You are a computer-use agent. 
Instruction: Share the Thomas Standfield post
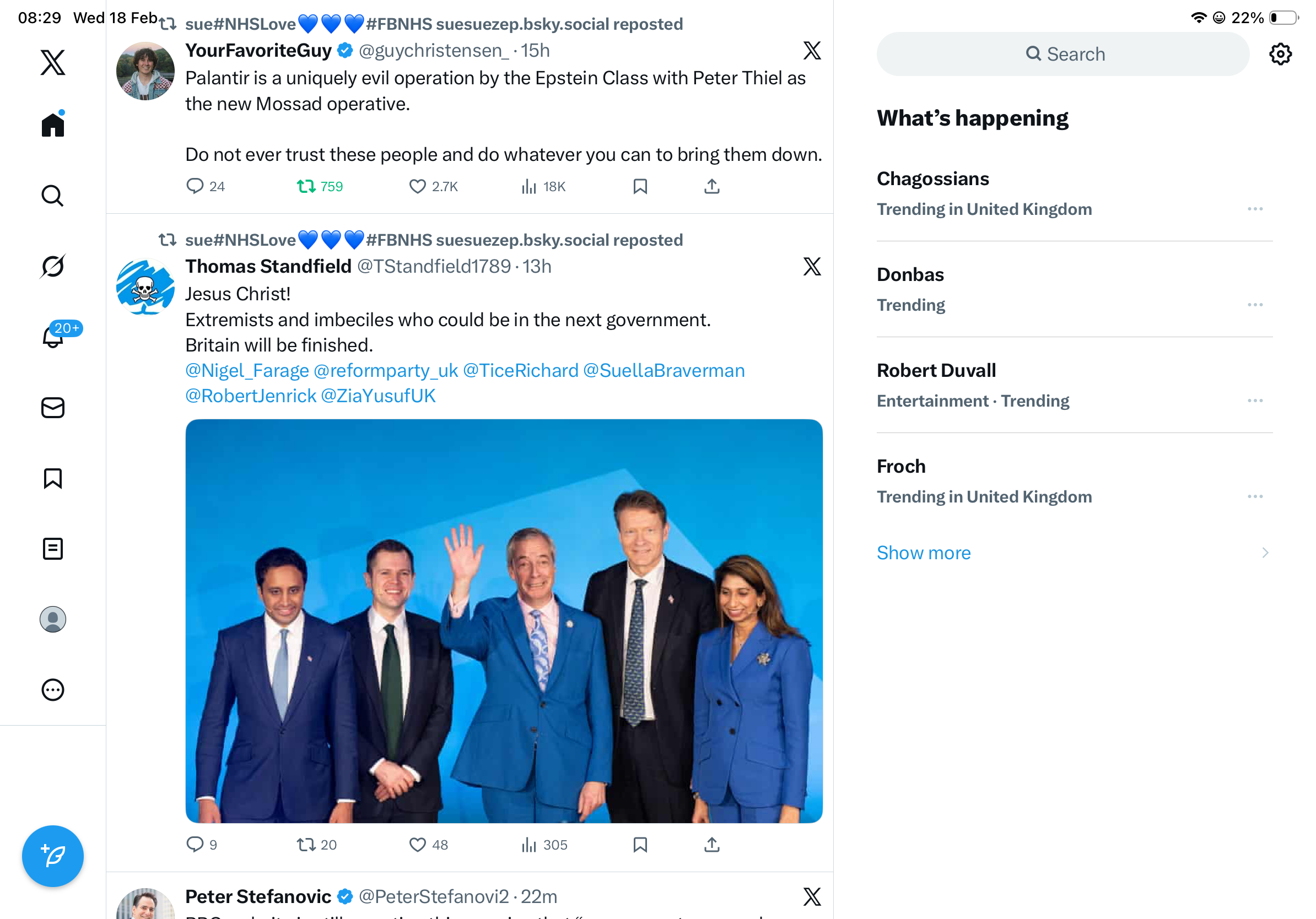click(x=711, y=845)
